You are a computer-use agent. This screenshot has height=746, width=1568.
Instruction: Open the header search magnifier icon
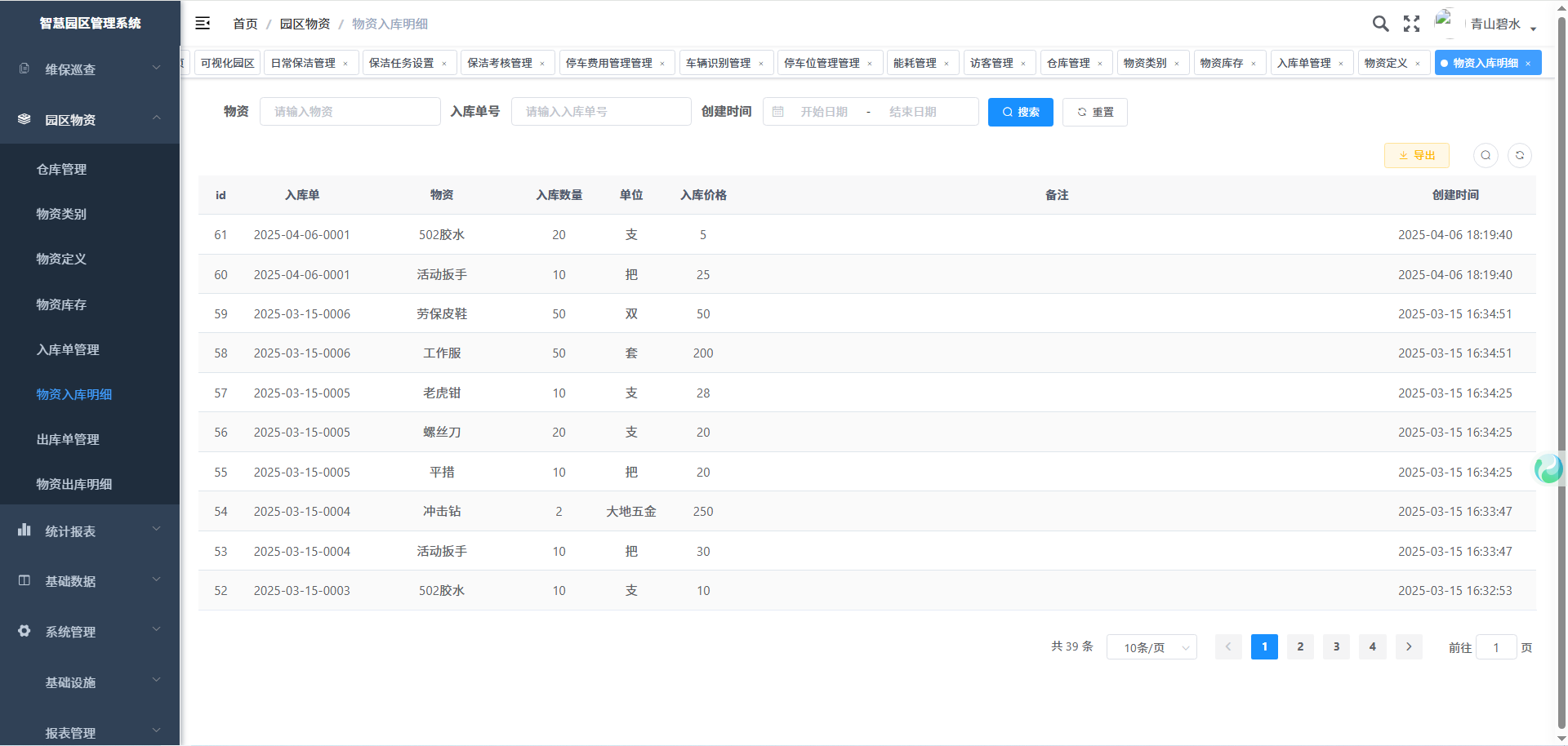tap(1380, 24)
